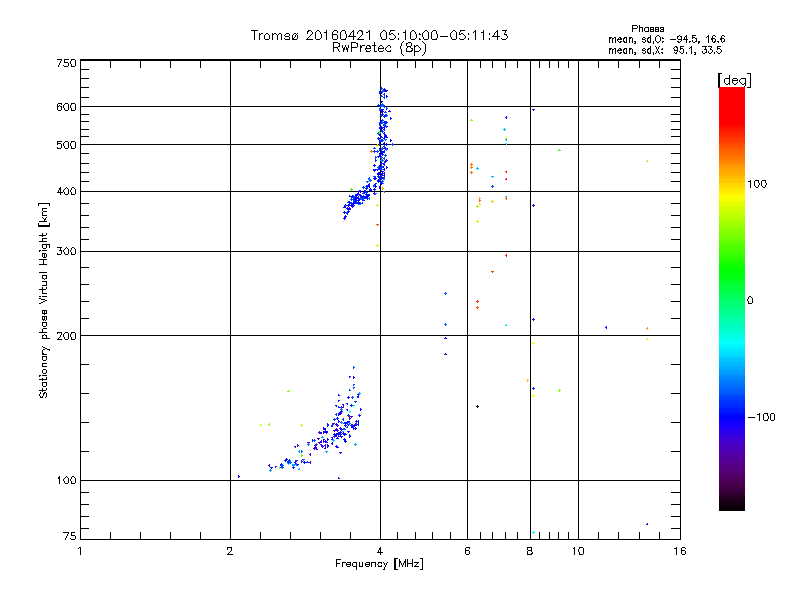
Task: Click the '[deg]' color bar unit label
Action: point(734,80)
